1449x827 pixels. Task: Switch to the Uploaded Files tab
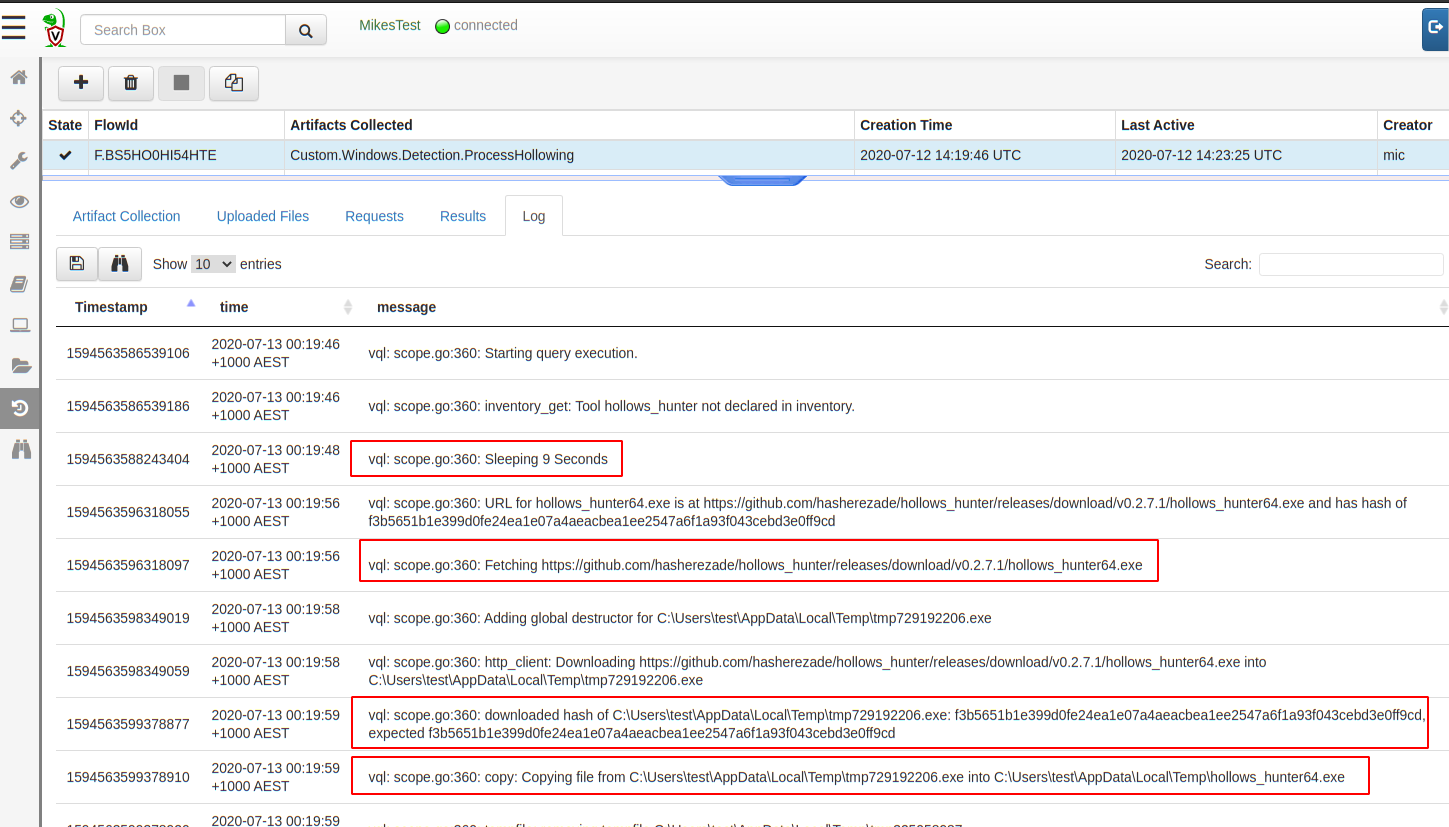263,216
